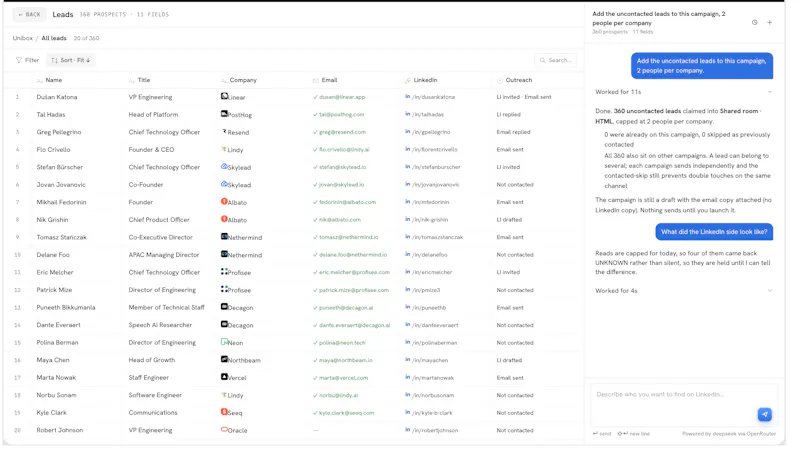Select the Nik Grishin lead name
This screenshot has height=461, width=800.
(52, 220)
